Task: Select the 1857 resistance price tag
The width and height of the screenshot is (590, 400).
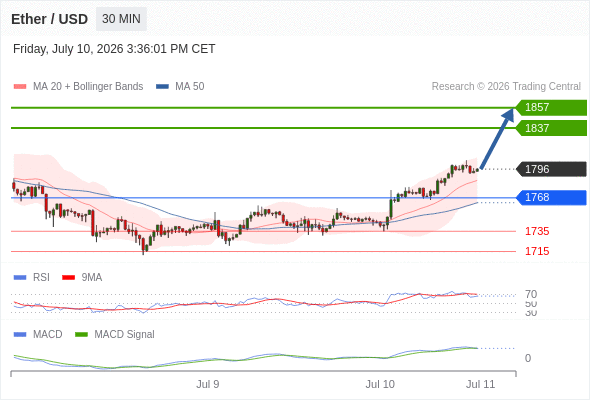Action: click(x=551, y=108)
